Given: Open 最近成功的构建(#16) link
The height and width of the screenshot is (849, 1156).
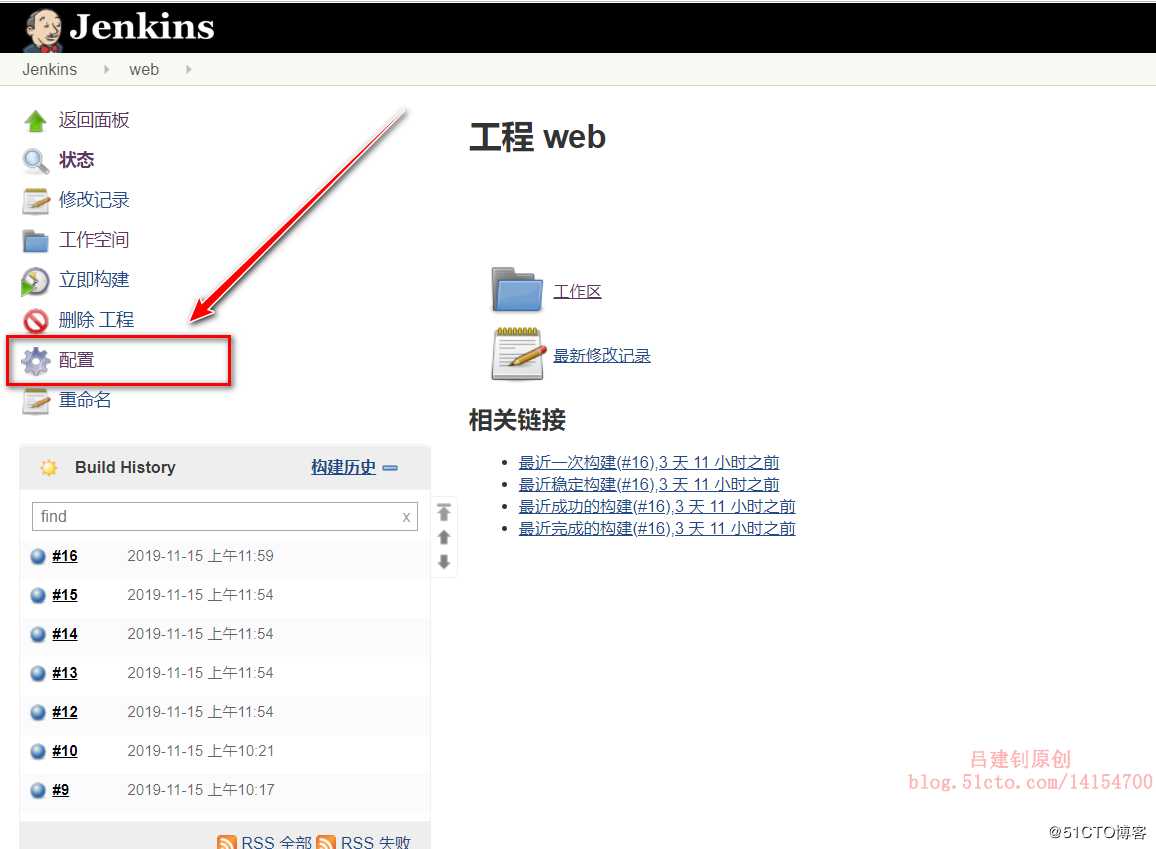Looking at the screenshot, I should pyautogui.click(x=657, y=507).
